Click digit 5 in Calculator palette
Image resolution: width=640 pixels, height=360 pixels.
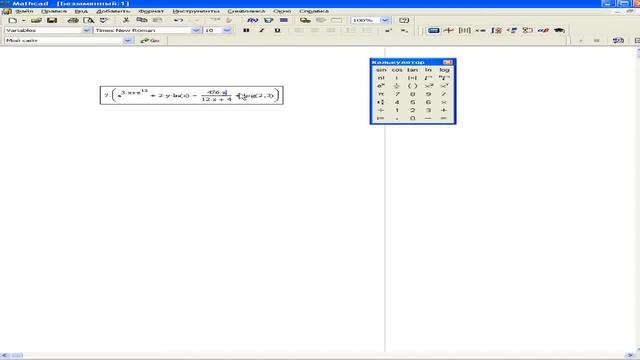point(412,102)
